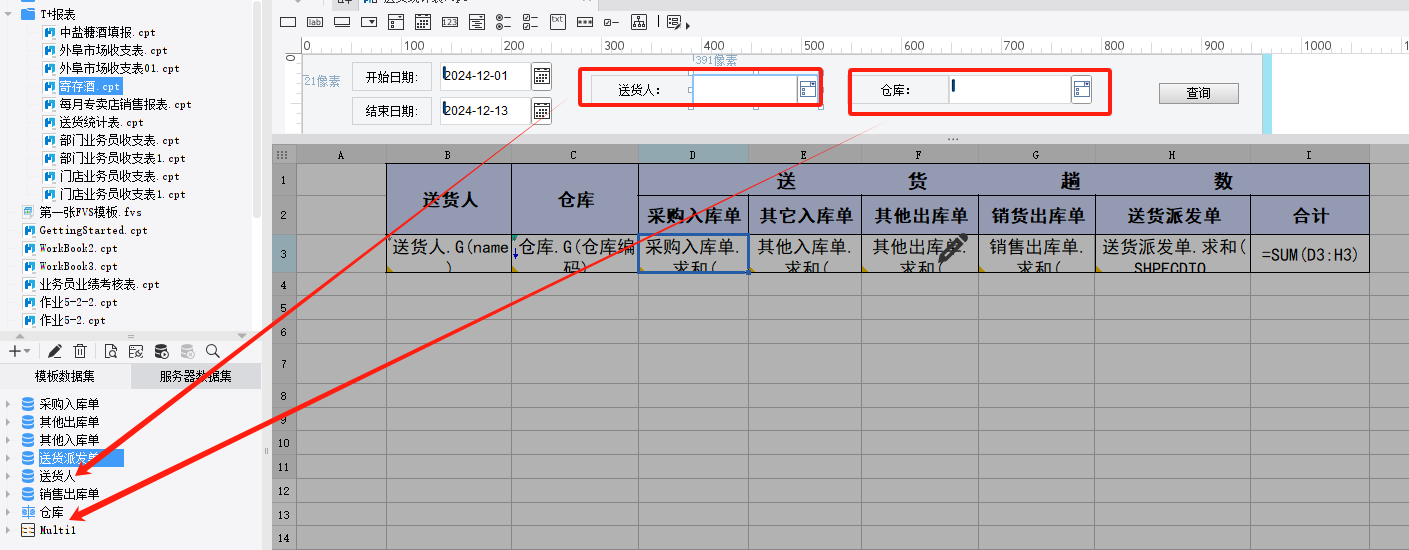This screenshot has height=550, width=1409.
Task: Select the text box widget icon
Action: pyautogui.click(x=288, y=21)
